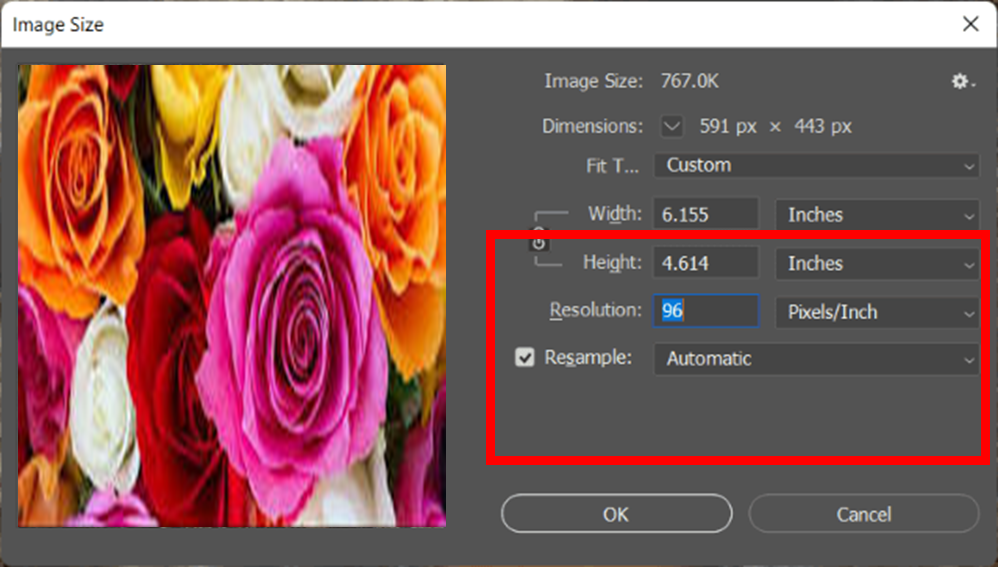Open the Fit To Custom dropdown
998x567 pixels.
pos(817,165)
